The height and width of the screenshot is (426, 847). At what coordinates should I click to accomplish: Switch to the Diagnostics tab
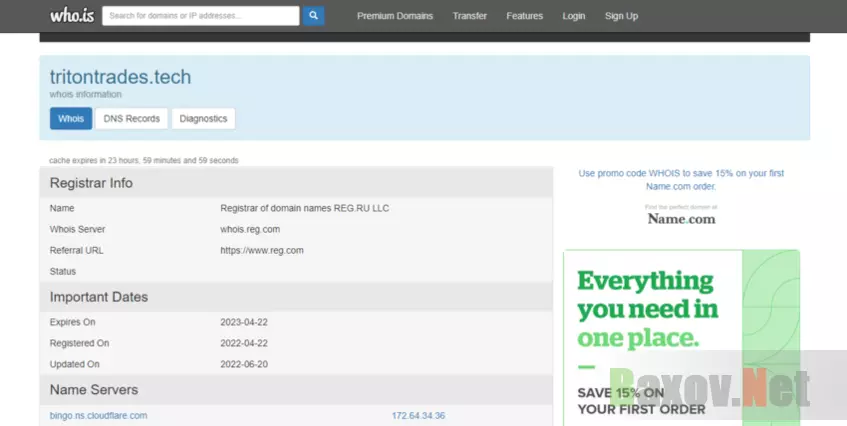[203, 118]
